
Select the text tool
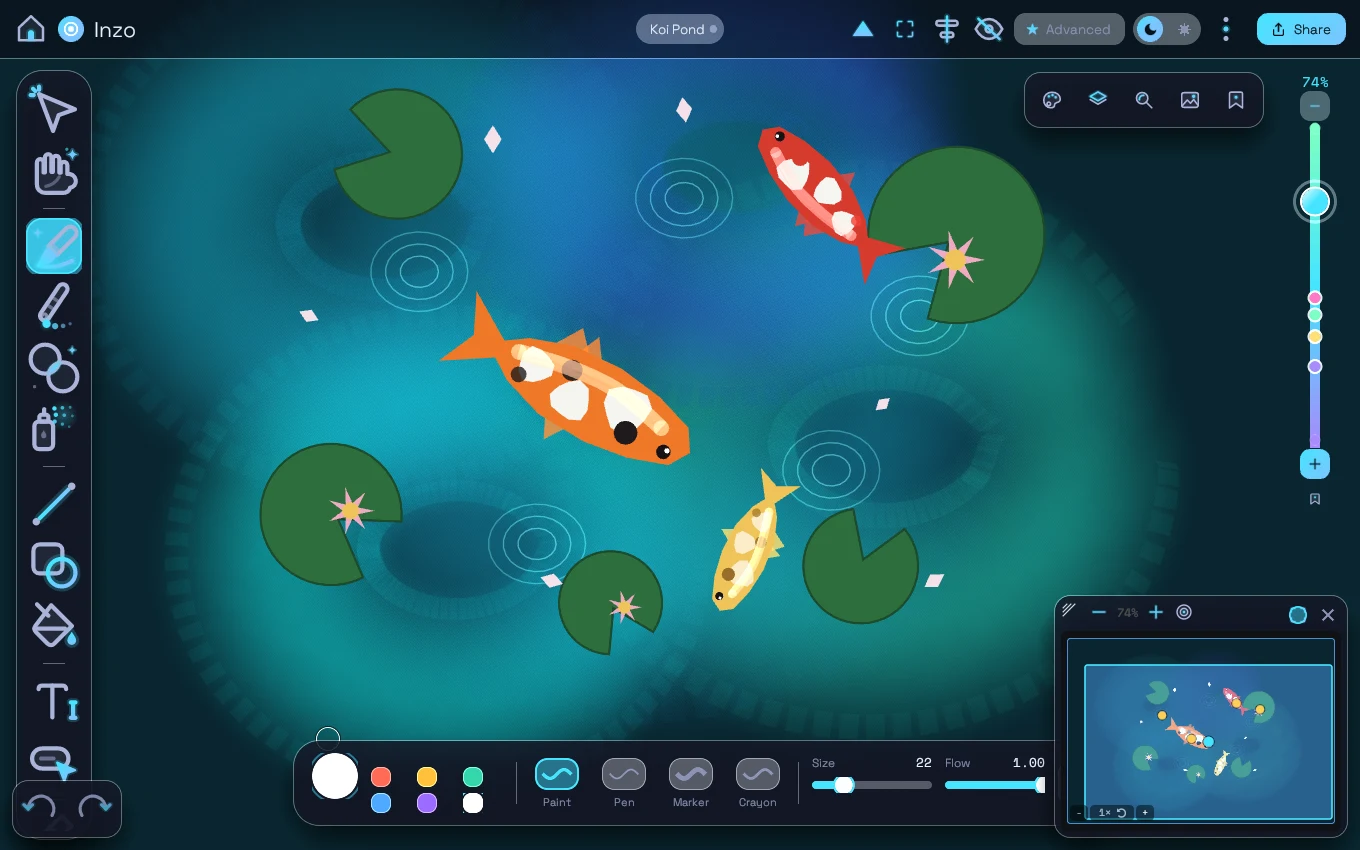(56, 701)
